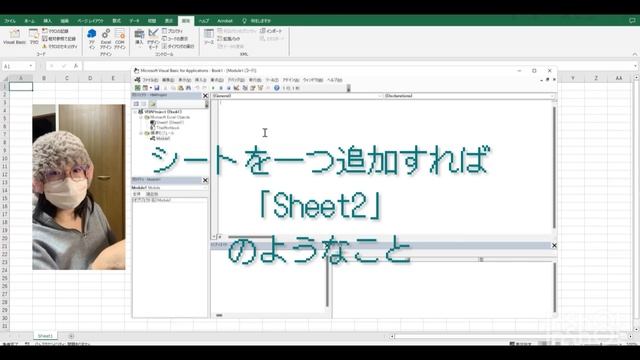Click Undo icon in VBA toolbar

coord(197,88)
